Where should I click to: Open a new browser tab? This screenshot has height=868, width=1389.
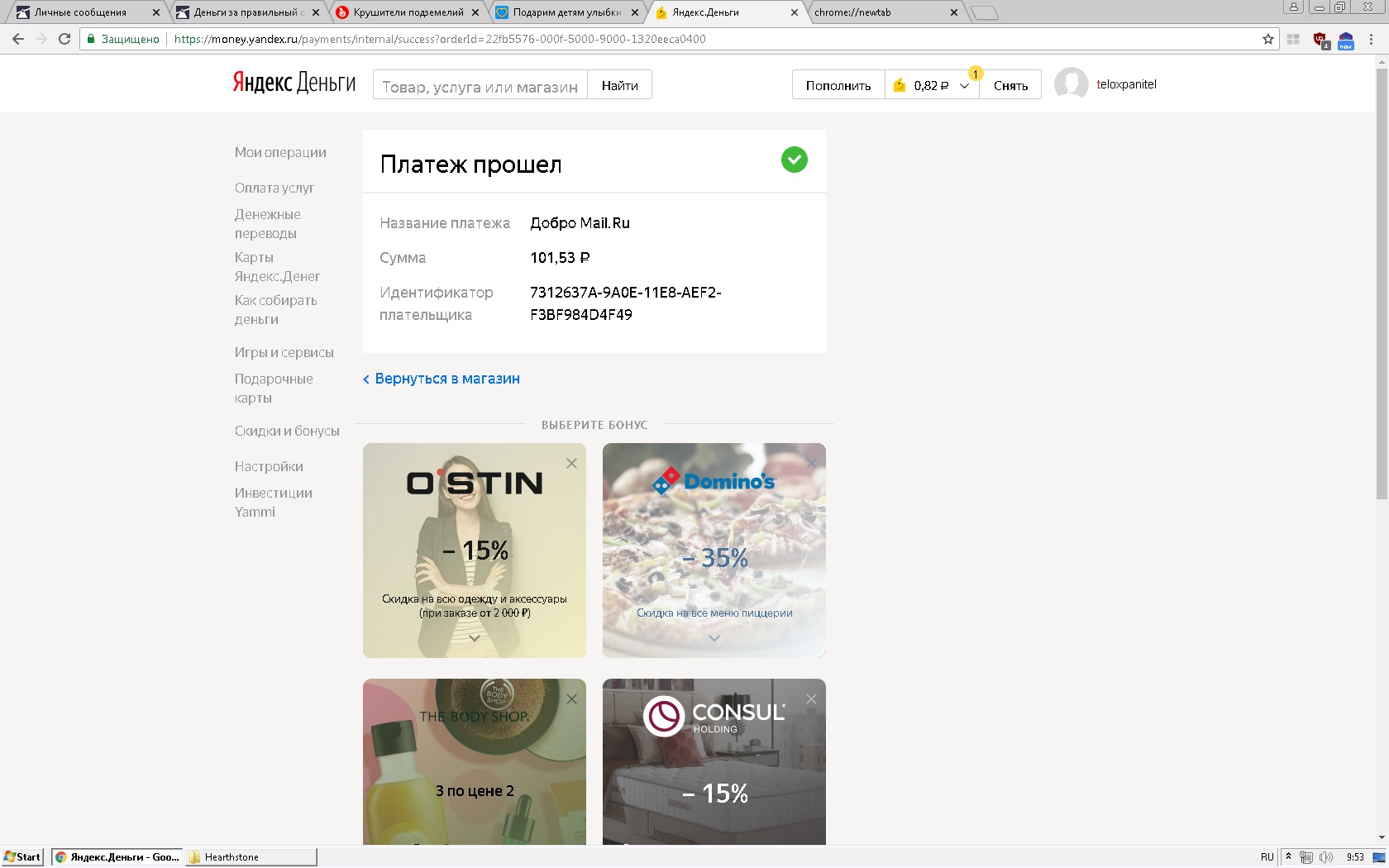pos(984,12)
